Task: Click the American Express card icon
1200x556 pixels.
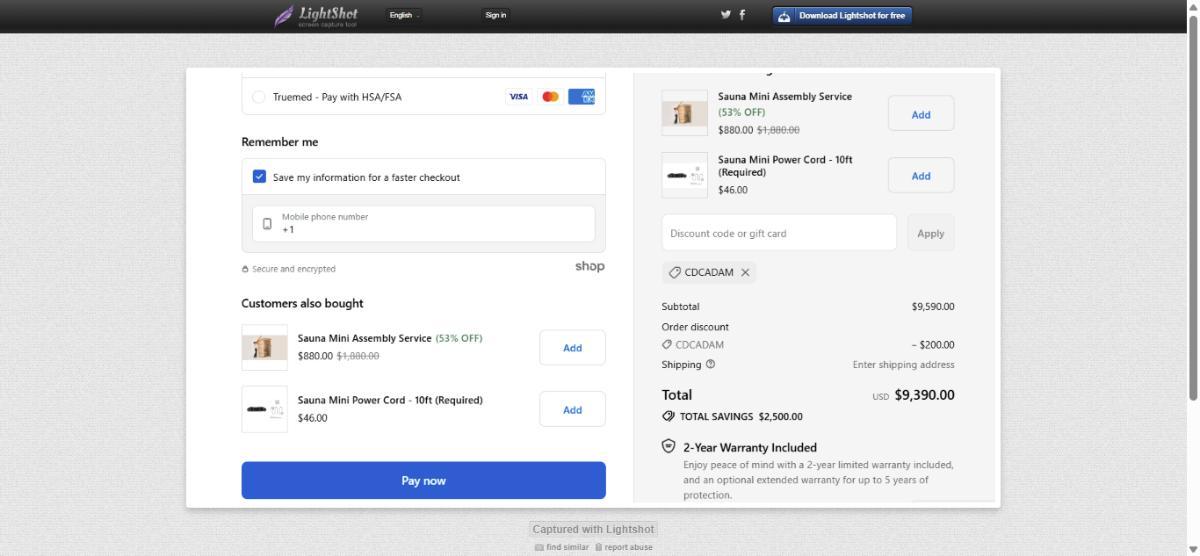Action: (x=581, y=97)
